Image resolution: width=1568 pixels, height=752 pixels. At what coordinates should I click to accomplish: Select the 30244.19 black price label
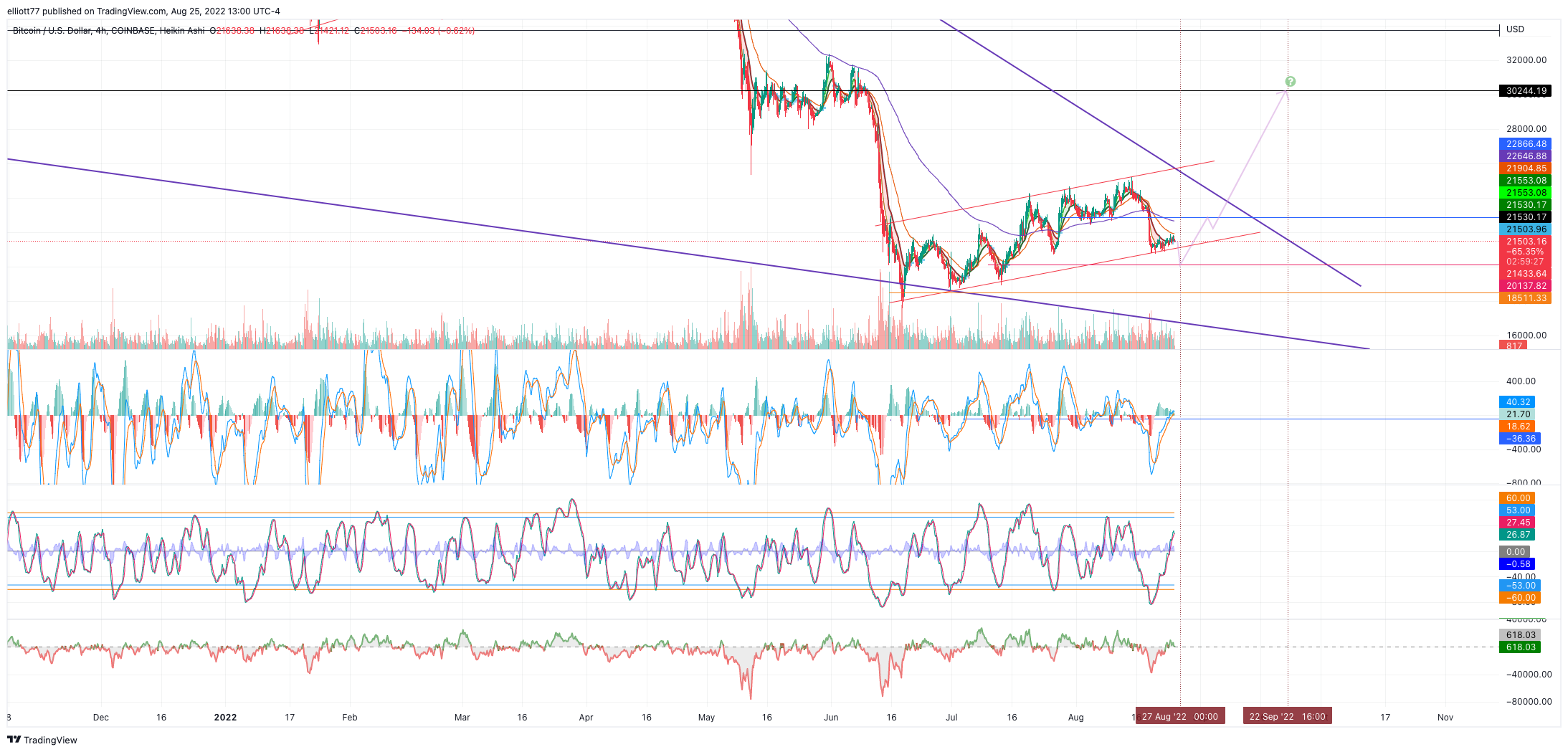pos(1525,91)
